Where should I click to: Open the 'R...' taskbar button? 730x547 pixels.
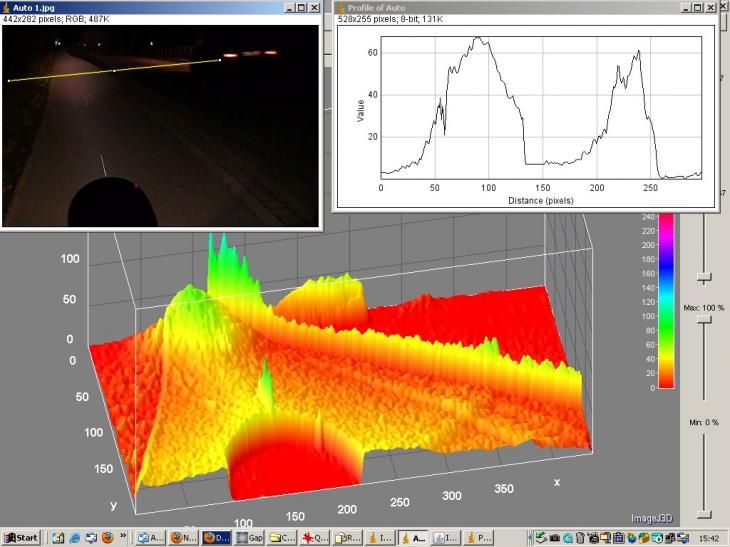tap(347, 537)
